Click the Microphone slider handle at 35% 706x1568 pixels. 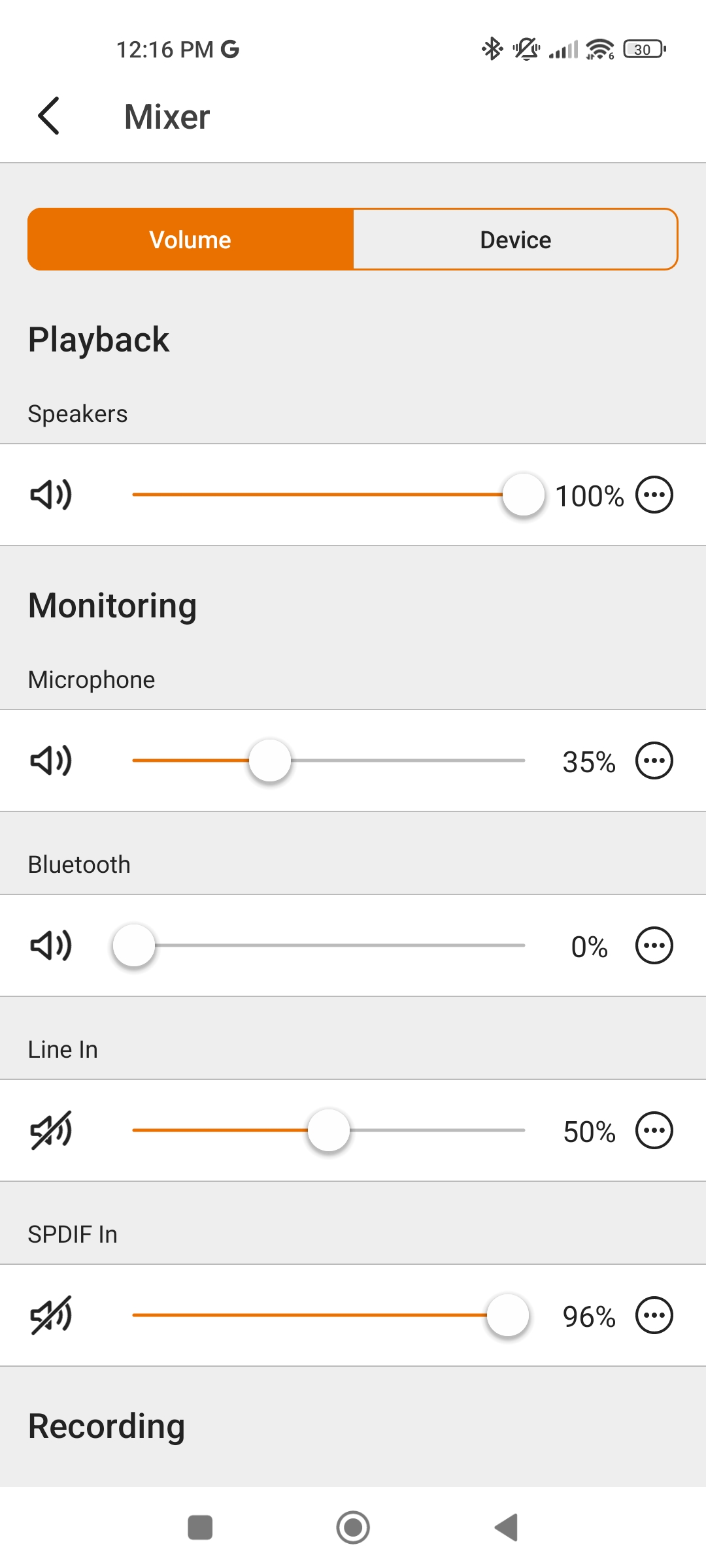270,760
